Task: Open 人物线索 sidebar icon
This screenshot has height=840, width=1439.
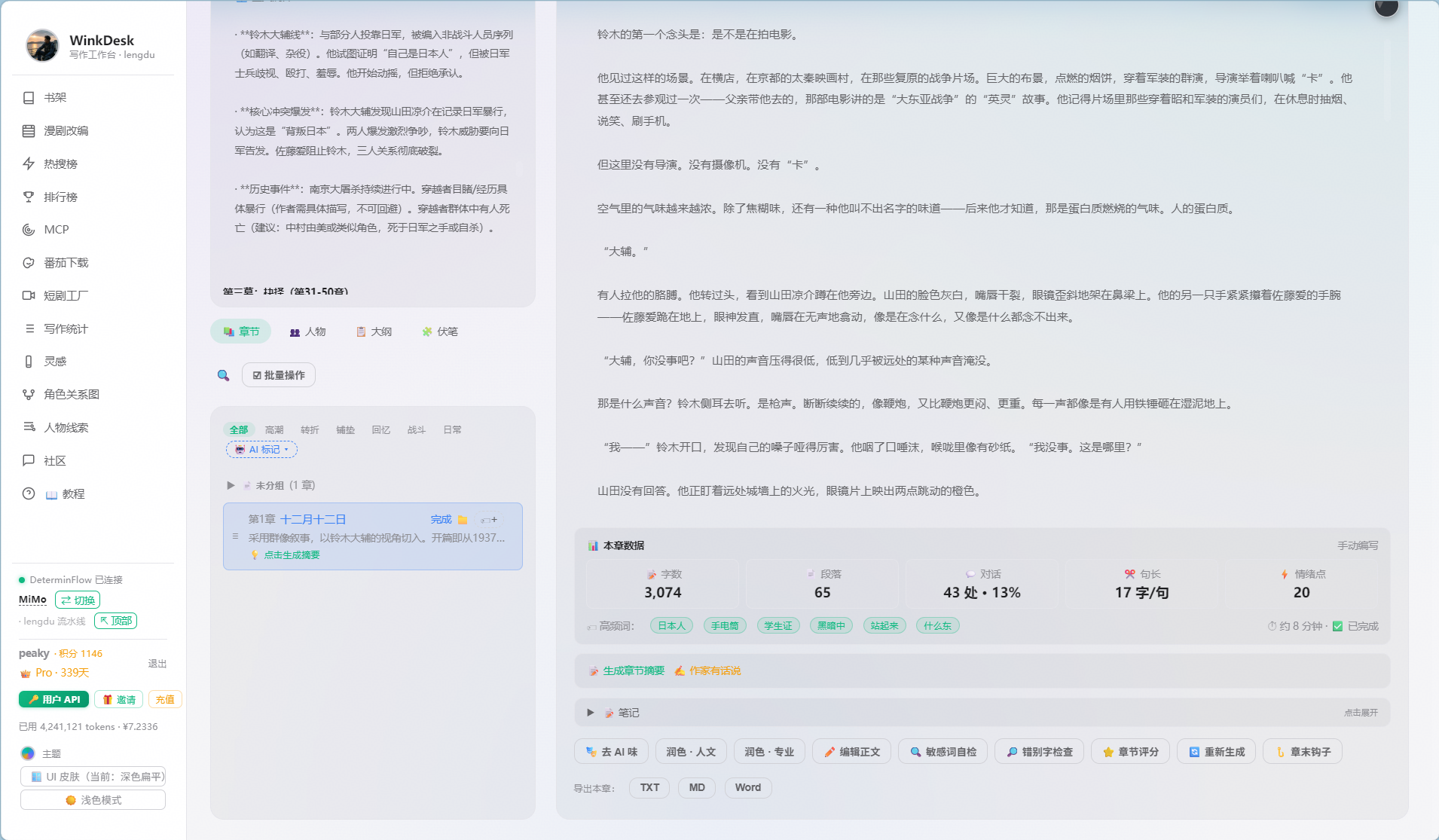Action: (x=29, y=428)
